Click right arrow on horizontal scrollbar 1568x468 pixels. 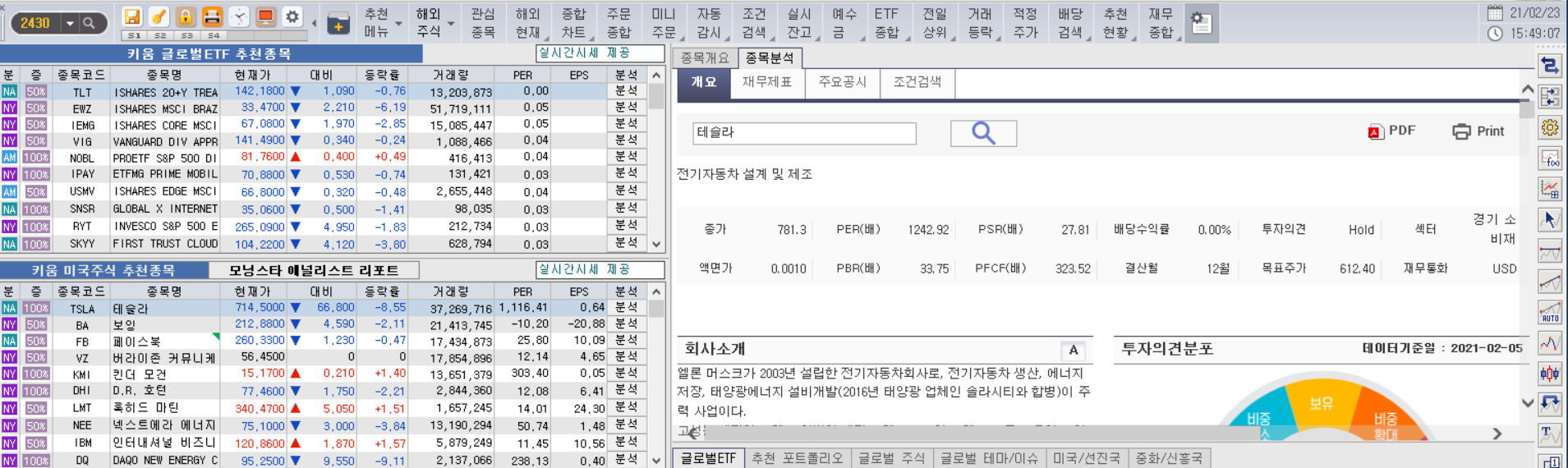click(1497, 434)
